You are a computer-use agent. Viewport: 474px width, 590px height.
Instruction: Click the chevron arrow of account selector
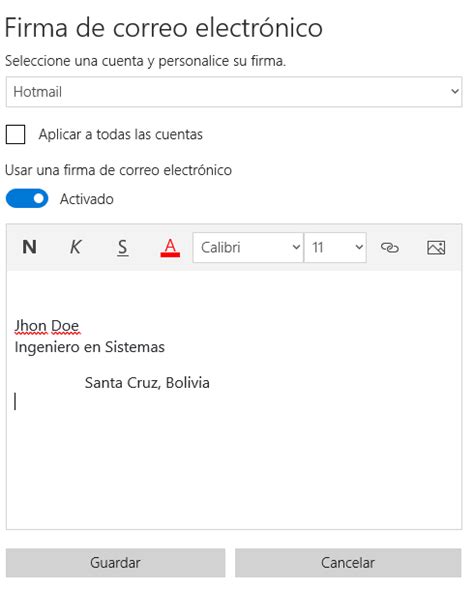[x=455, y=91]
